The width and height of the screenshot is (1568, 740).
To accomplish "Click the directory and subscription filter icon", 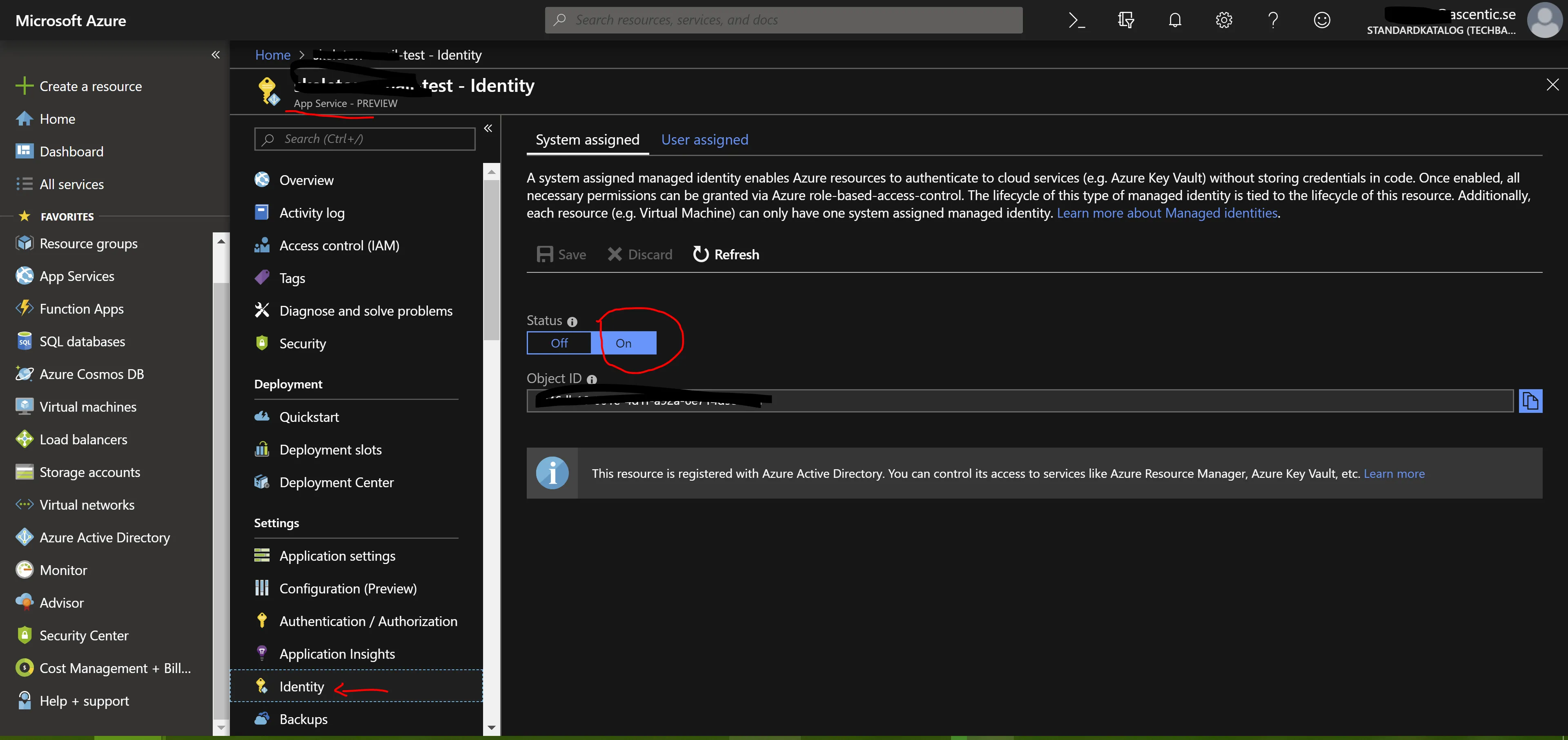I will point(1125,20).
